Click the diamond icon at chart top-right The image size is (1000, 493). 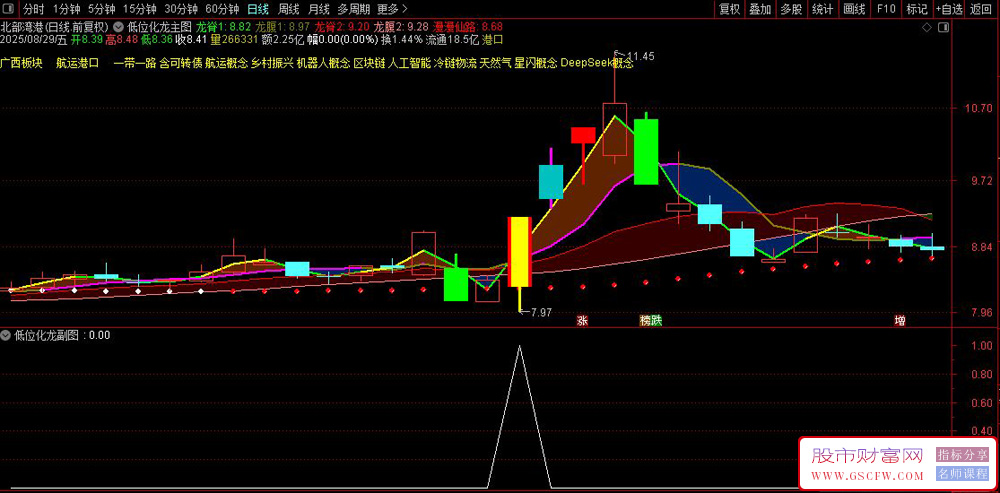tap(927, 28)
